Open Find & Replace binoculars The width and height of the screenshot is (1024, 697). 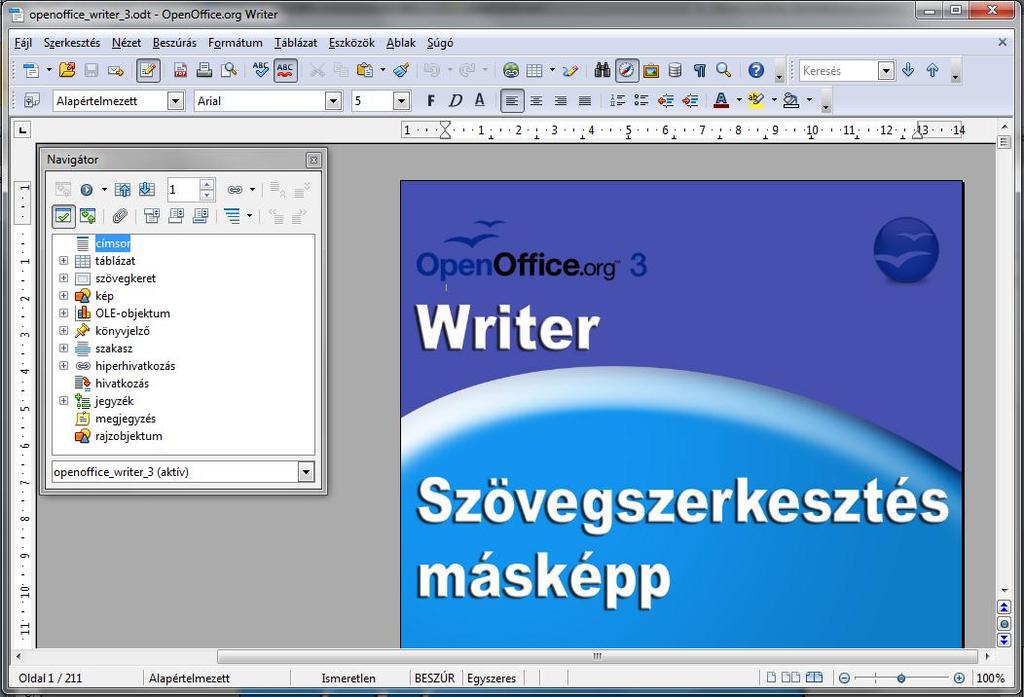(602, 70)
